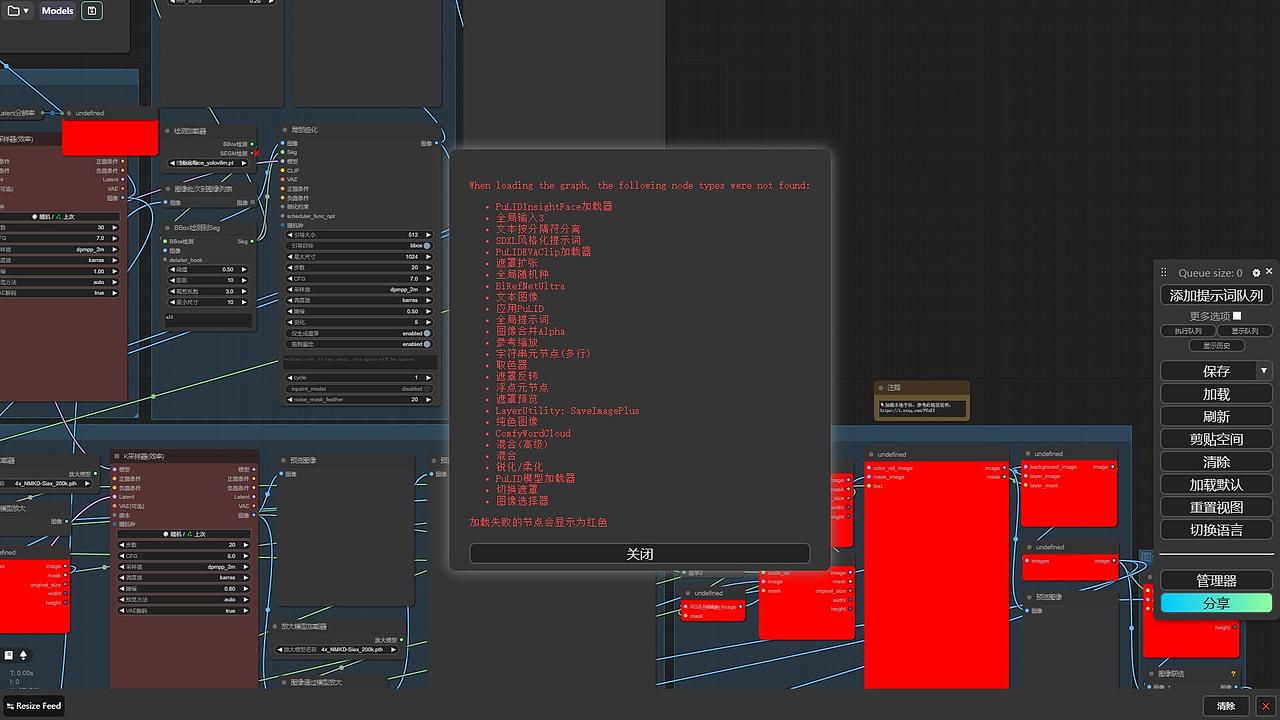
Task: Click 显示历史 button
Action: (x=1216, y=346)
